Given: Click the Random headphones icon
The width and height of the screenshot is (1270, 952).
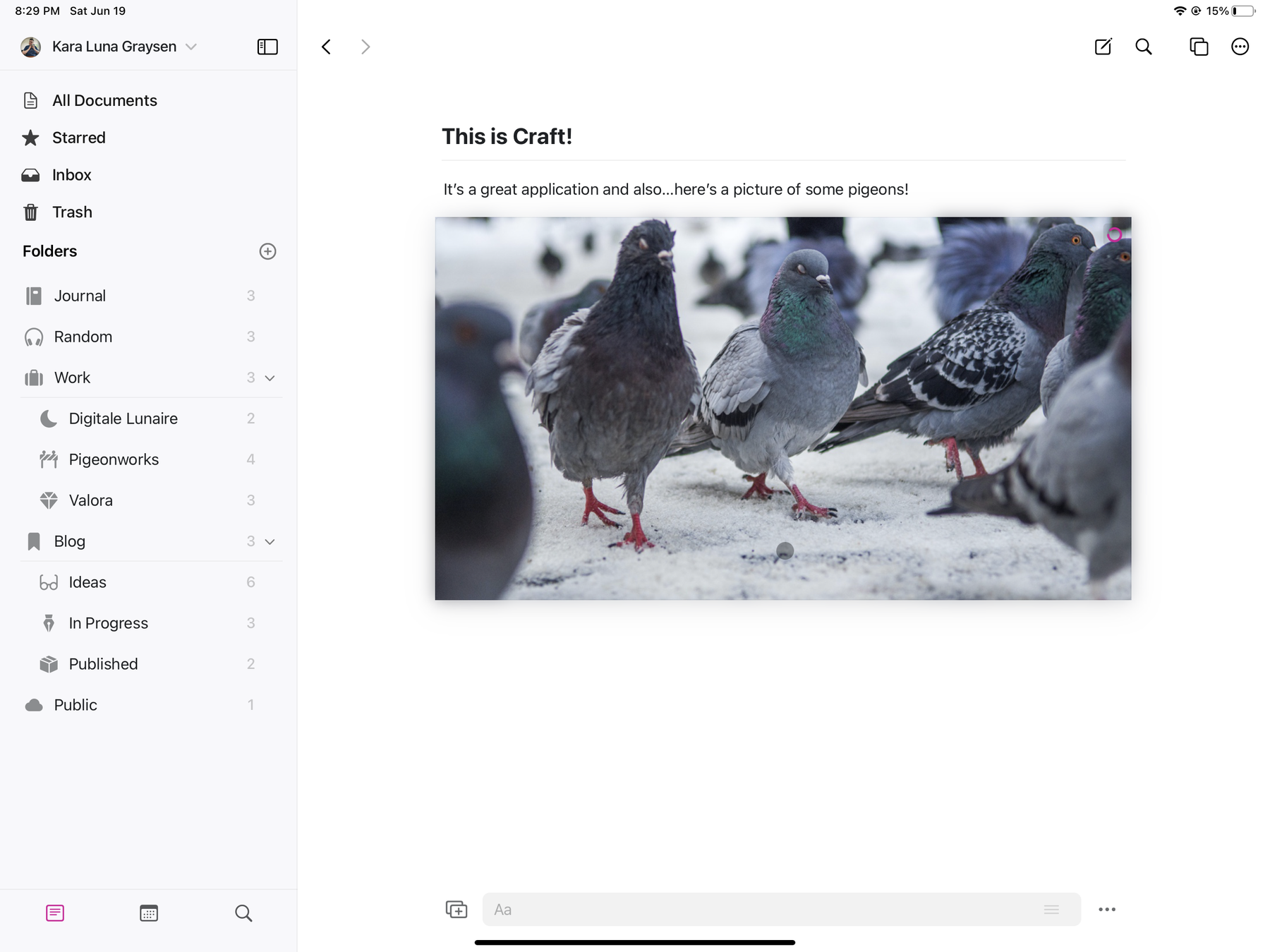Looking at the screenshot, I should coord(34,337).
